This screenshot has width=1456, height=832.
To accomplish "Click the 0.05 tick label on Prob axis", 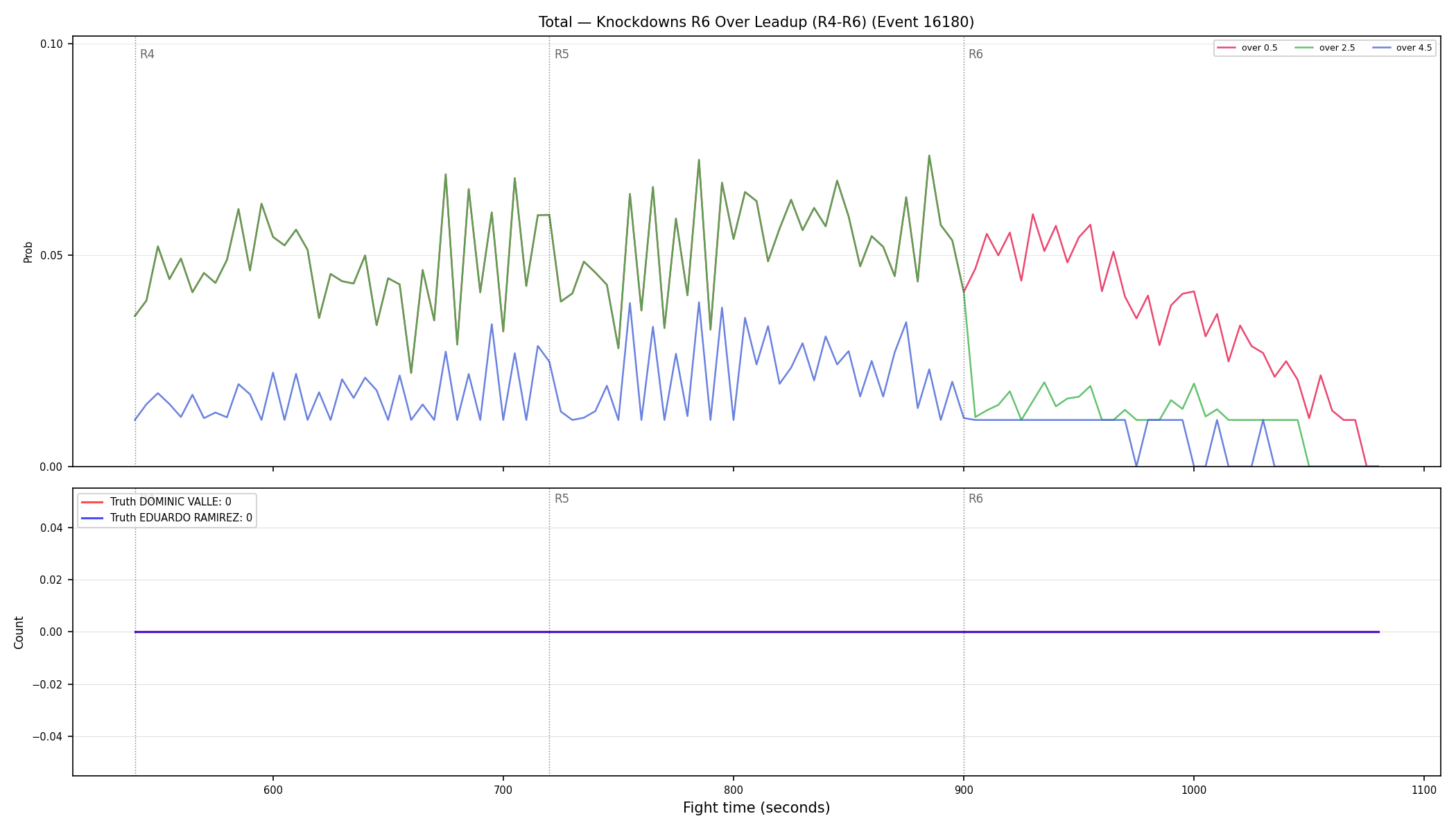I will pyautogui.click(x=51, y=256).
